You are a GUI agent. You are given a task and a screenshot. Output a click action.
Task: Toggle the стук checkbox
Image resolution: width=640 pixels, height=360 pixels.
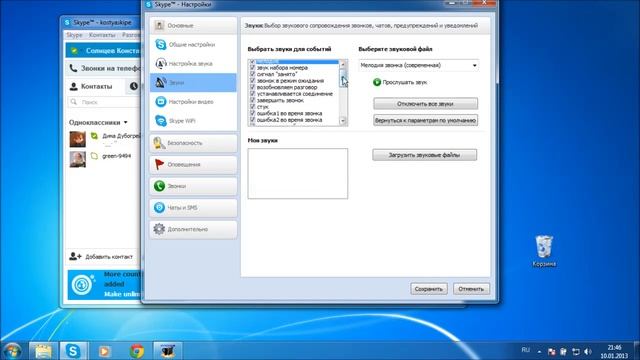click(252, 107)
